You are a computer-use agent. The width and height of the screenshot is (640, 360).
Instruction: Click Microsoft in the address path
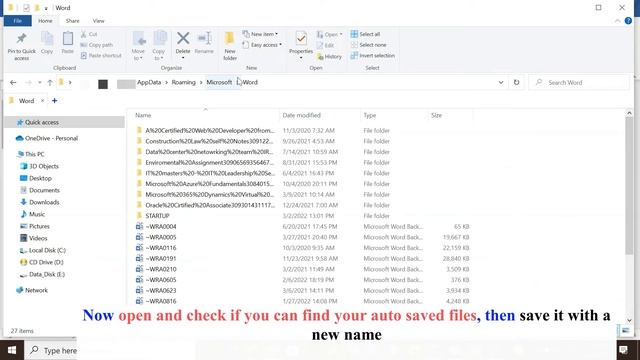pos(219,82)
